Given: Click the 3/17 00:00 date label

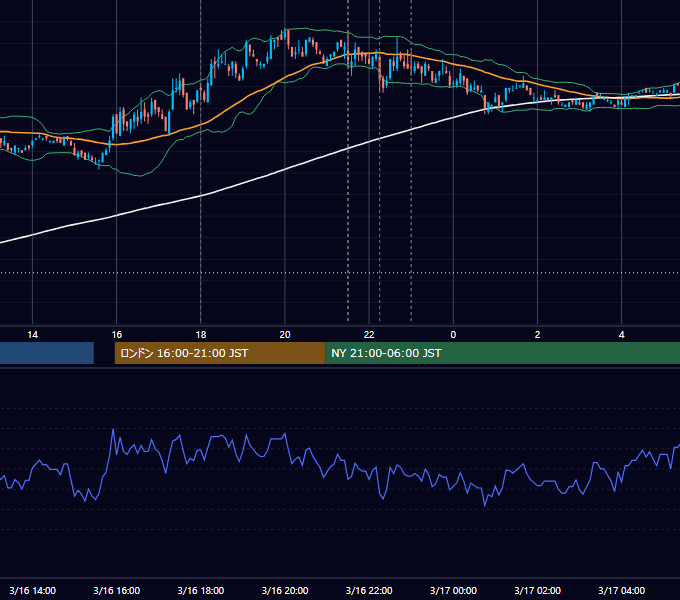Looking at the screenshot, I should coord(453,590).
